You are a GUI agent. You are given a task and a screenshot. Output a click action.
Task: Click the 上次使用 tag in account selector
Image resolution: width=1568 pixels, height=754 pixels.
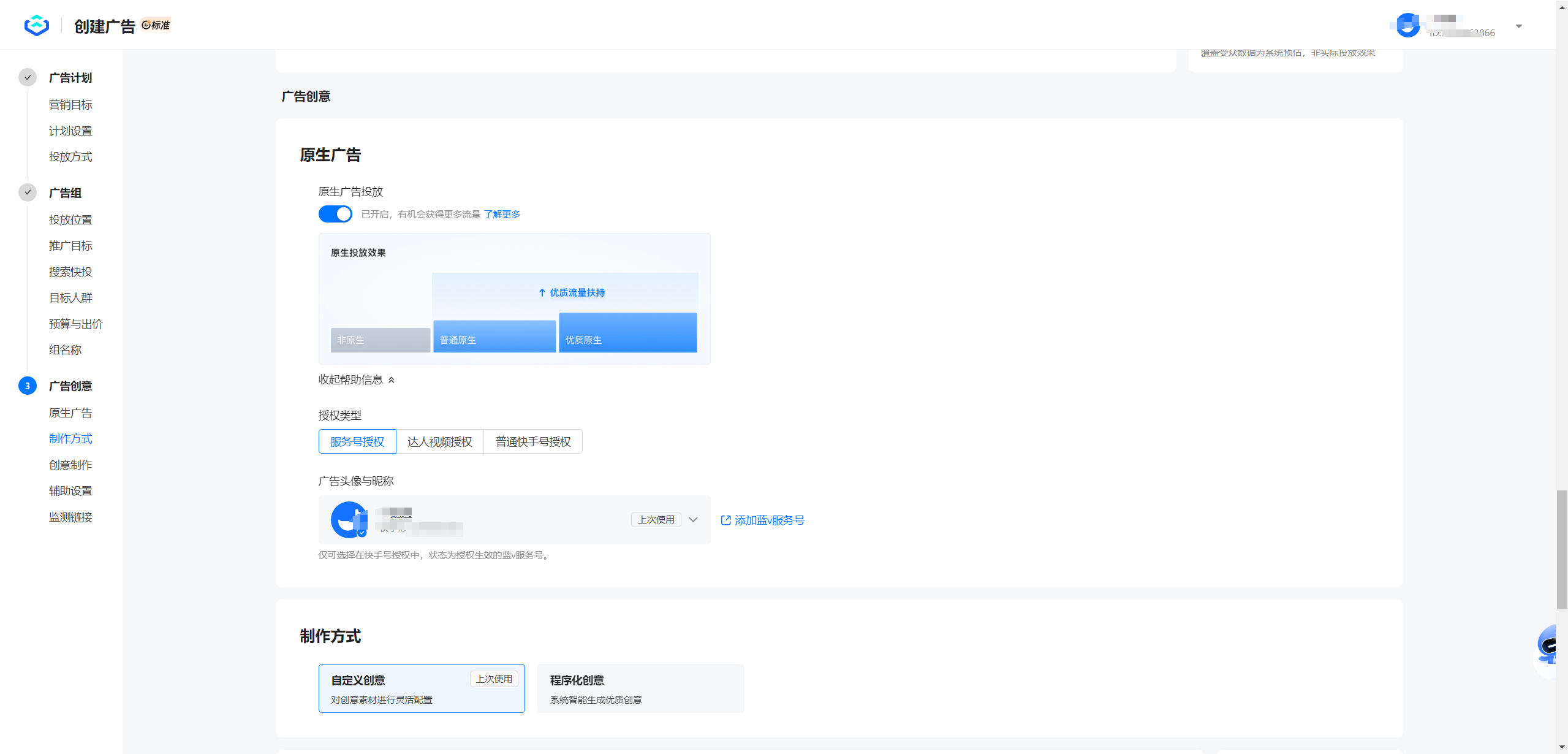[656, 520]
